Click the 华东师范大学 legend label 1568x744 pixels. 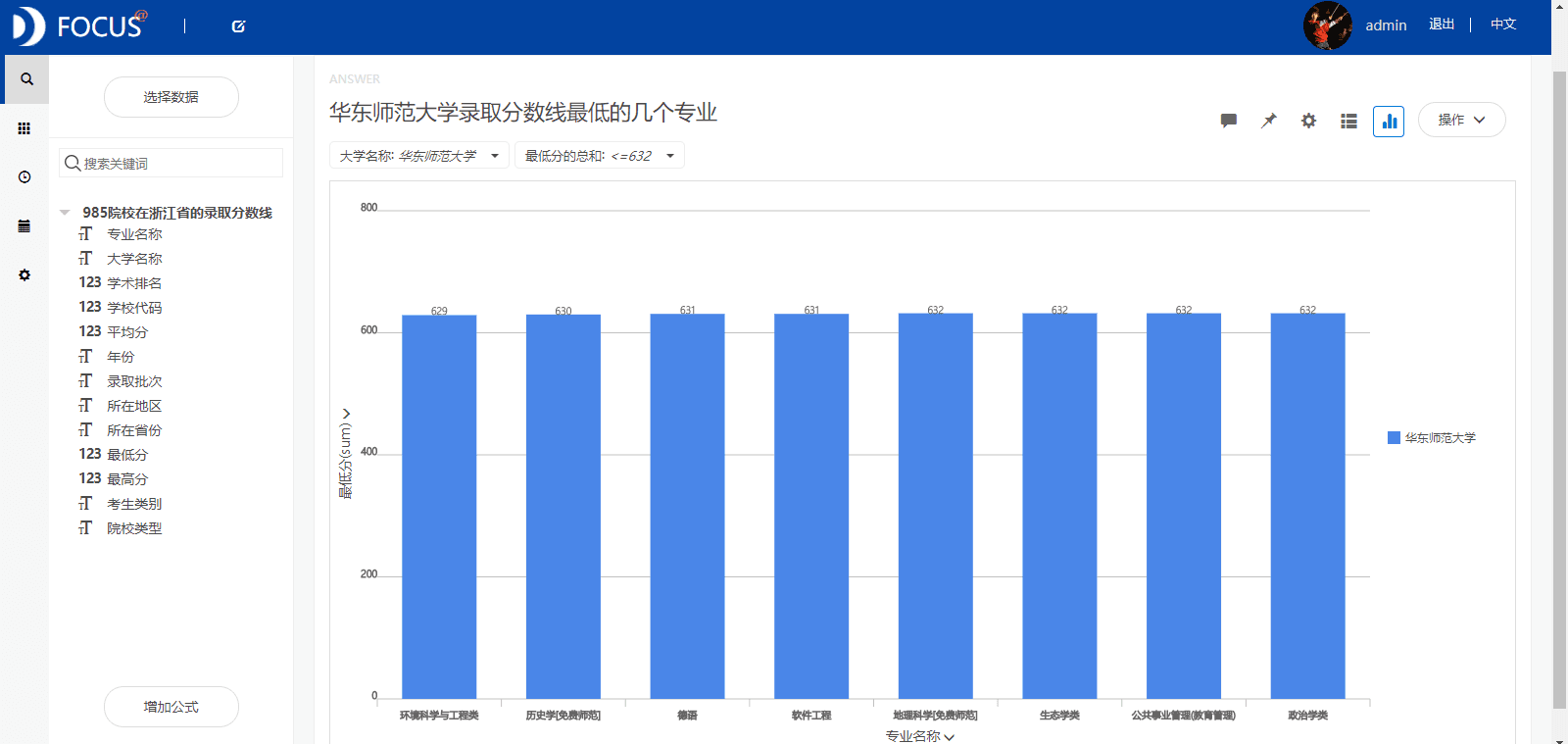(x=1441, y=438)
